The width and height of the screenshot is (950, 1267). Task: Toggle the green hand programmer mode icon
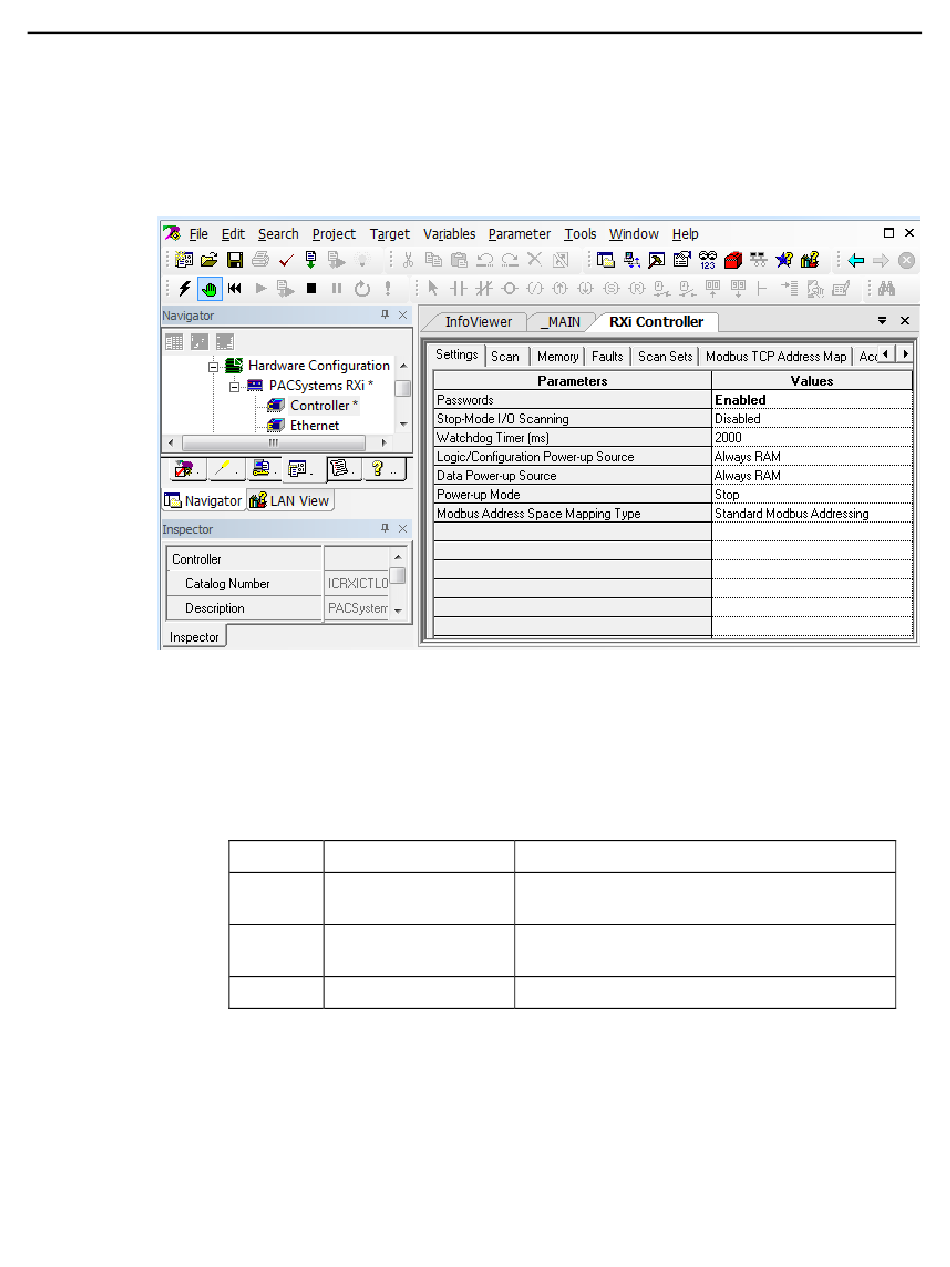(210, 288)
